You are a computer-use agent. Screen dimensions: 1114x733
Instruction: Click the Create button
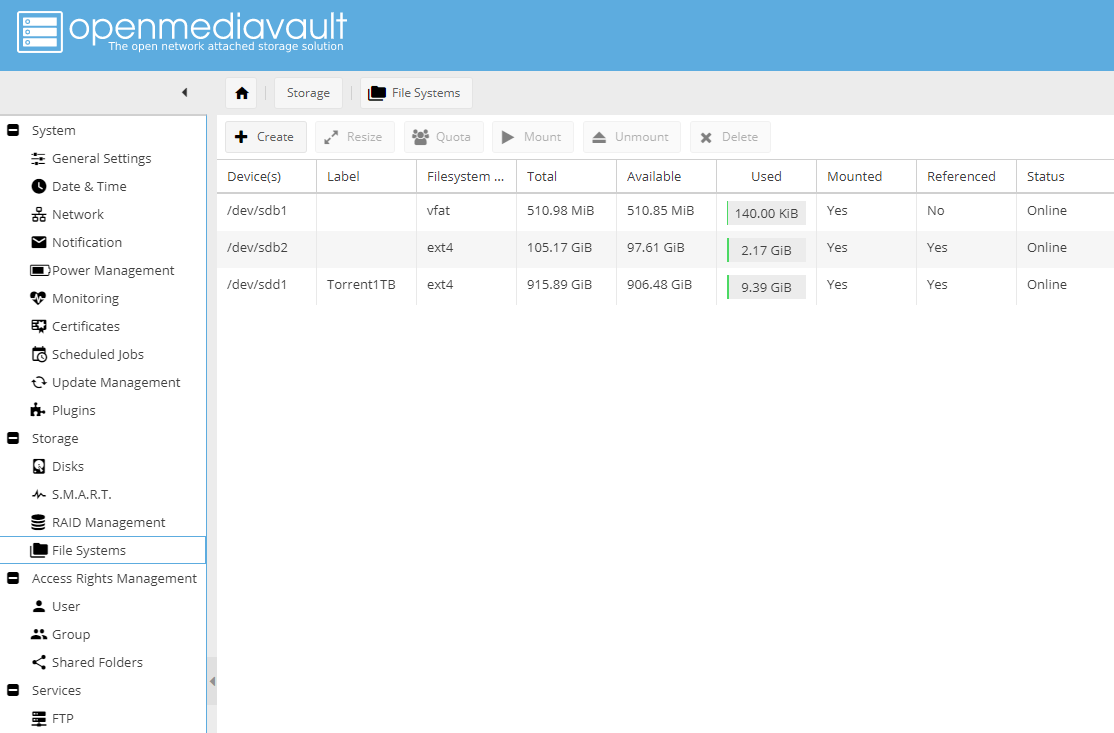coord(265,136)
